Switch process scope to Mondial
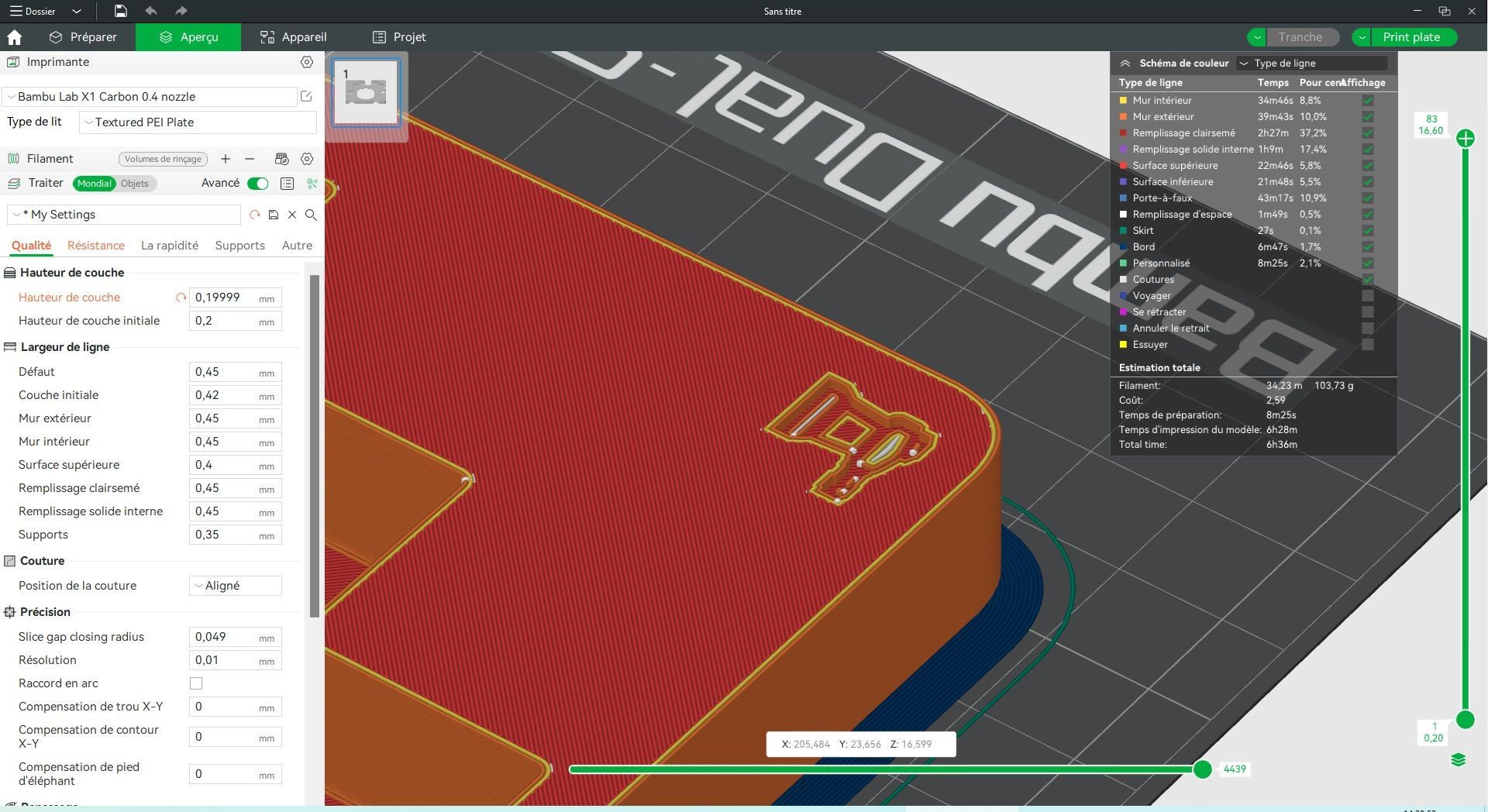This screenshot has width=1488, height=812. tap(94, 184)
